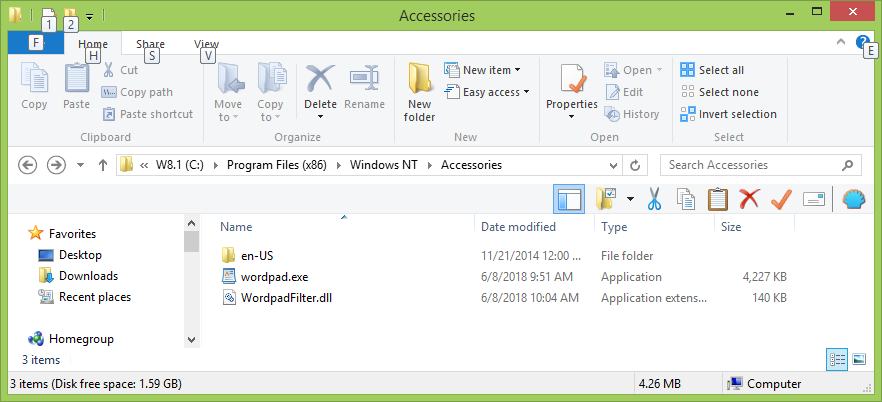Open the Copy to dropdown
Image resolution: width=882 pixels, height=402 pixels.
coord(271,92)
